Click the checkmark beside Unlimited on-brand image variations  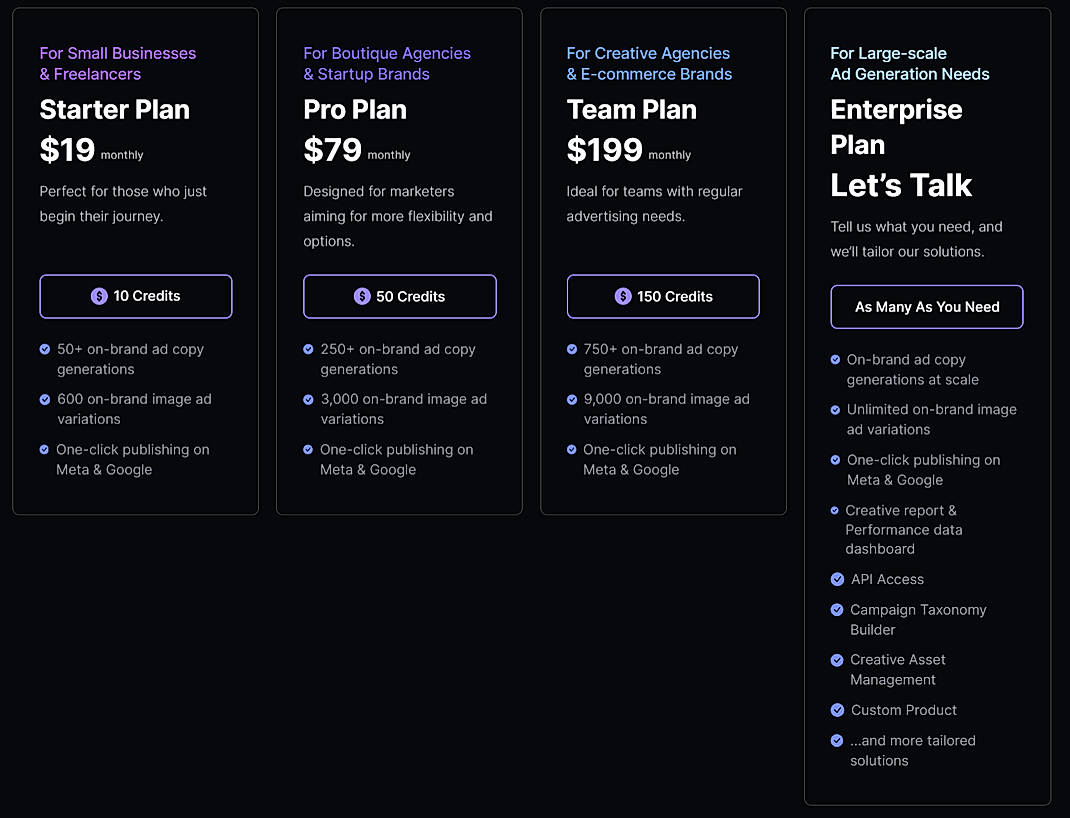[x=836, y=410]
